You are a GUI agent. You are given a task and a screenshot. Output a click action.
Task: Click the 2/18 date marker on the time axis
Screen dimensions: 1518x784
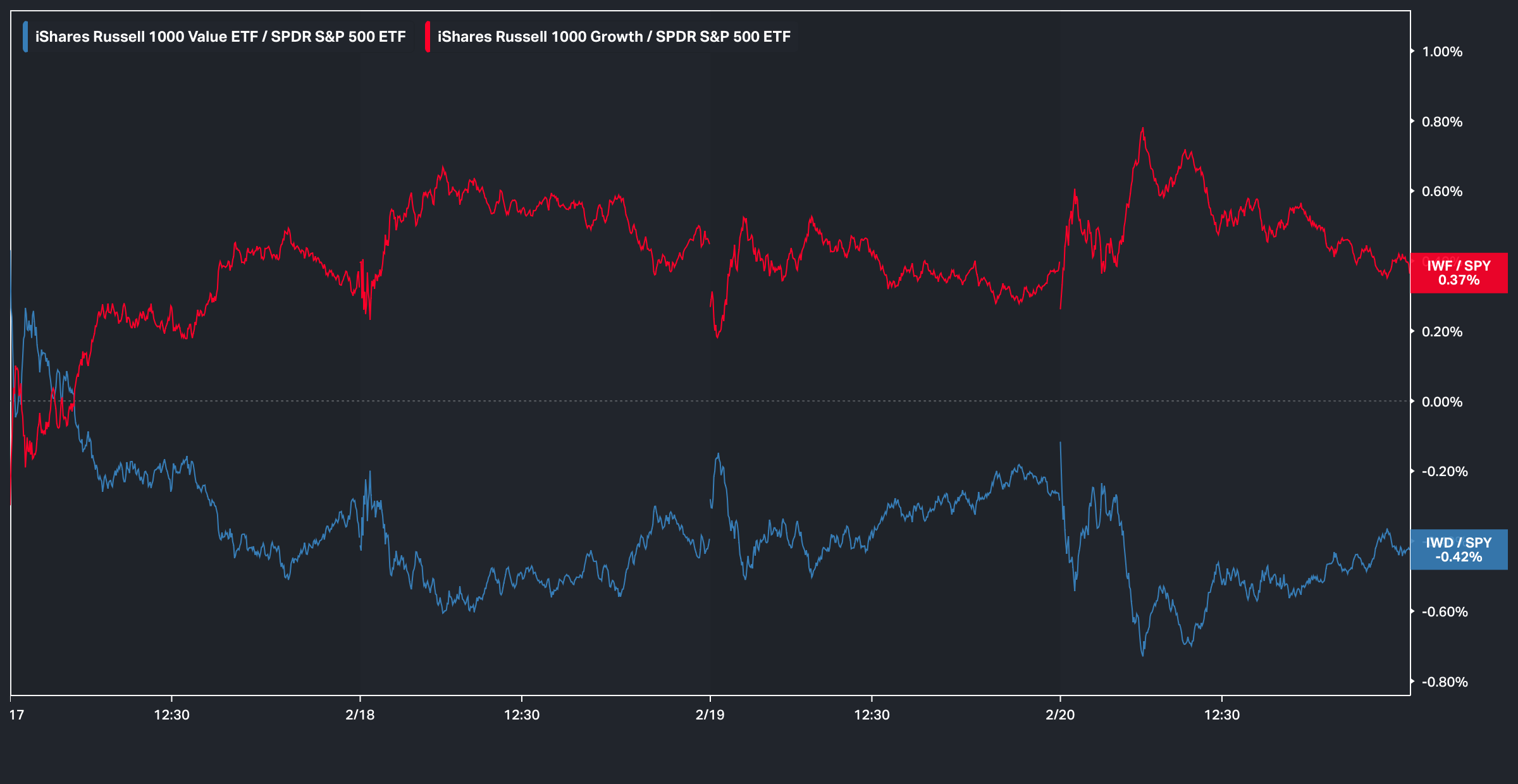(x=360, y=715)
